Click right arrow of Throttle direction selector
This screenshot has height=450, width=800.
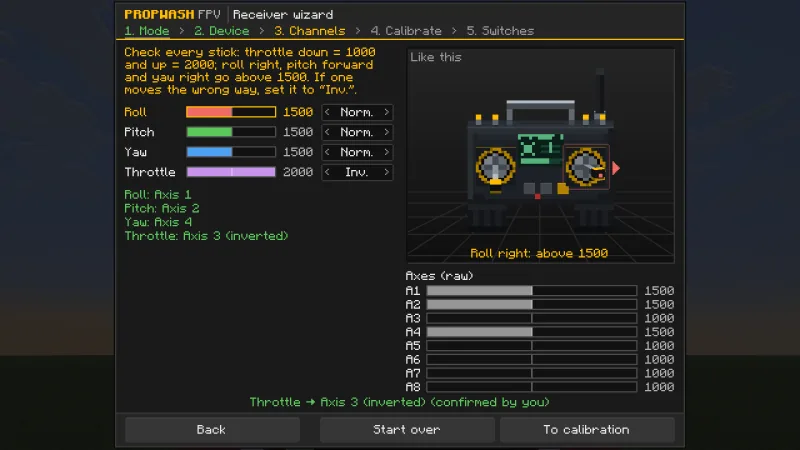[387, 172]
